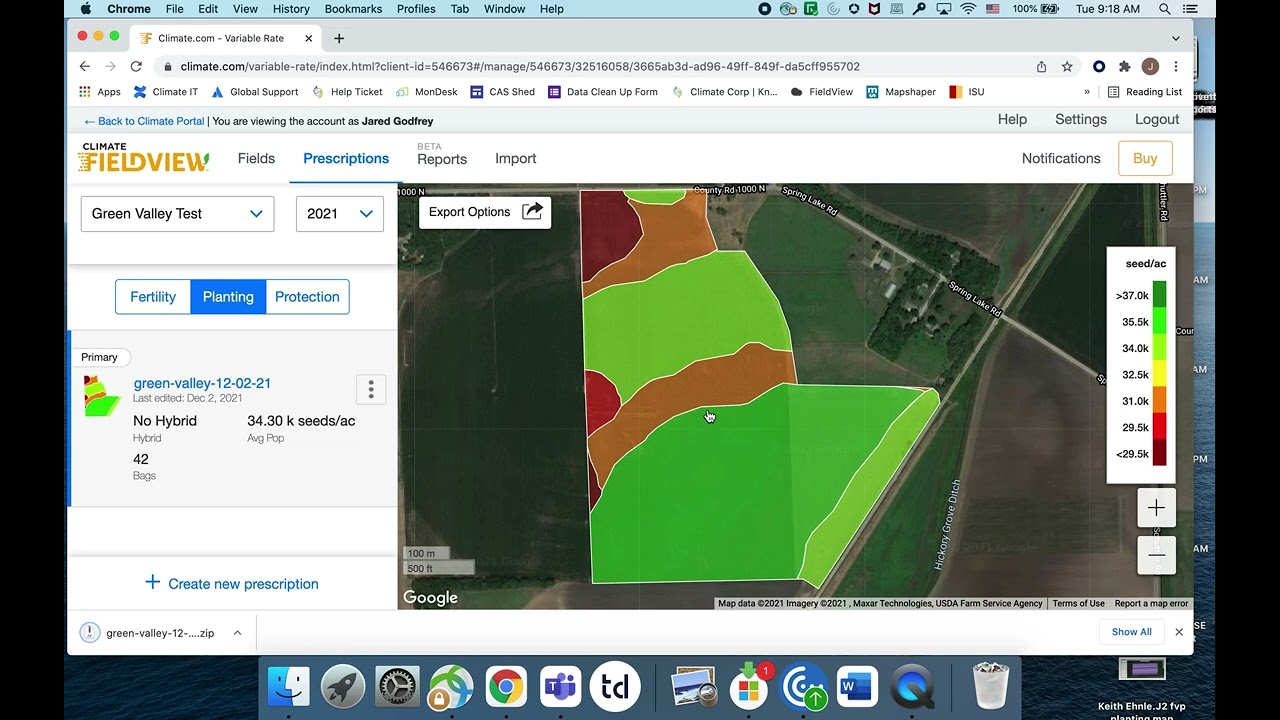Screen dimensions: 1280x720
Task: Open the Import tab
Action: pyautogui.click(x=516, y=159)
